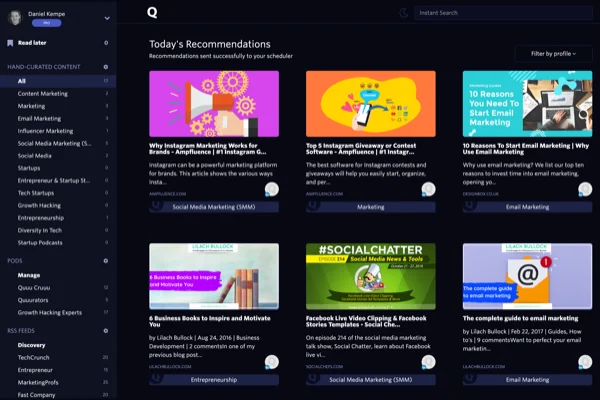This screenshot has width=600, height=400.
Task: Open the Instagram Giveaway article thumbnail
Action: [x=370, y=104]
